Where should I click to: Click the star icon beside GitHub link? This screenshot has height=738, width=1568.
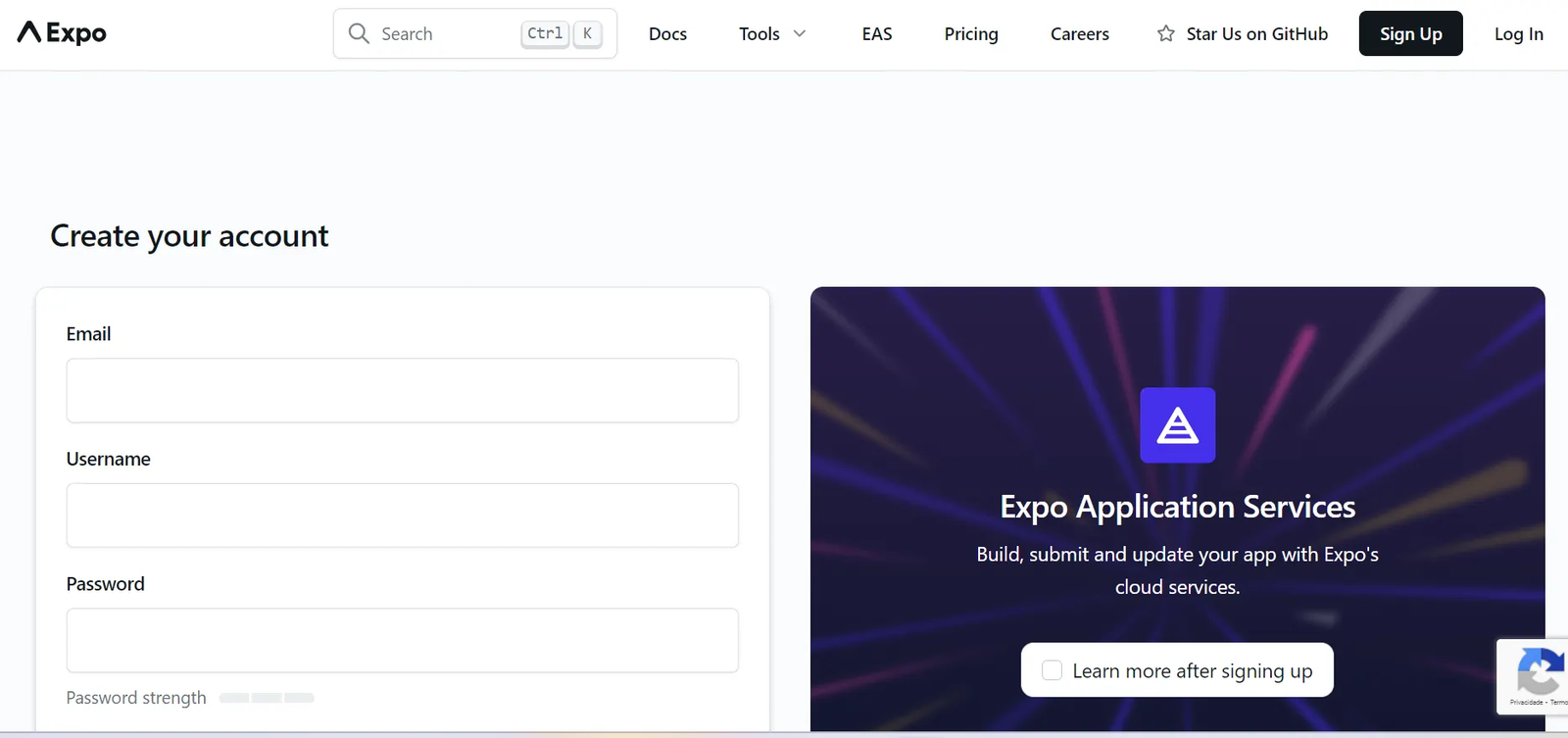tap(1165, 34)
